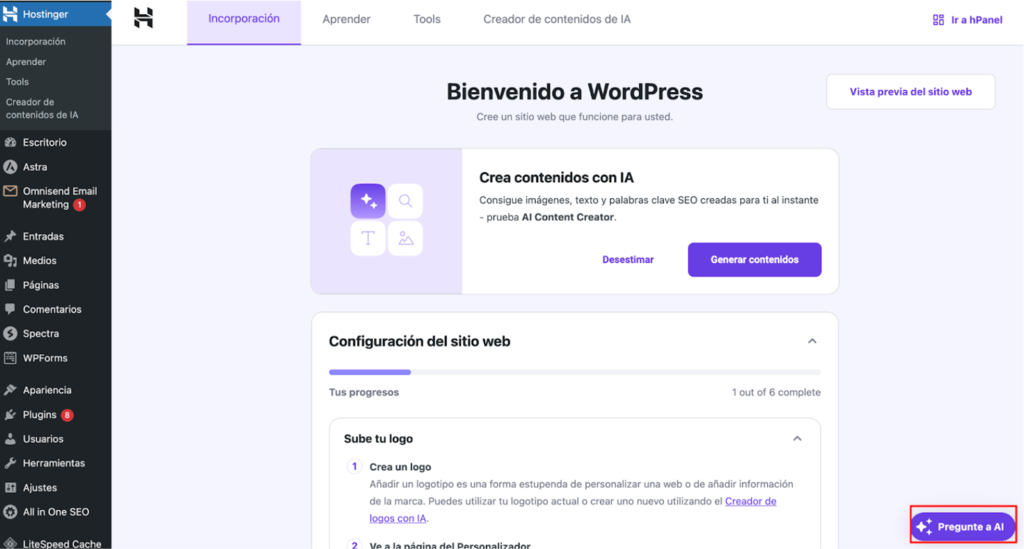
Task: Collapse the Sube tu logo panel
Action: click(797, 439)
